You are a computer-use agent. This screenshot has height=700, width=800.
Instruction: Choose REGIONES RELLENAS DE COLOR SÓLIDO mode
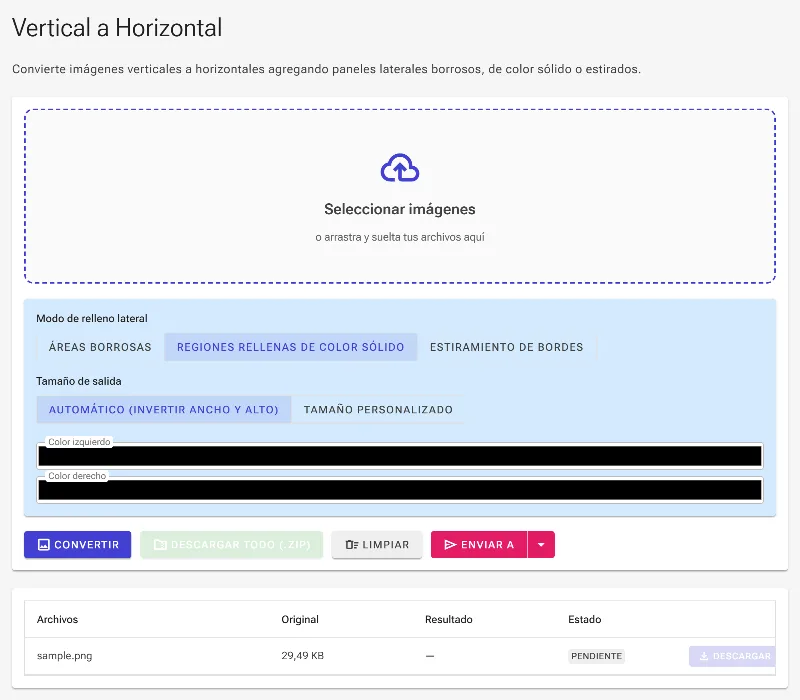(290, 347)
